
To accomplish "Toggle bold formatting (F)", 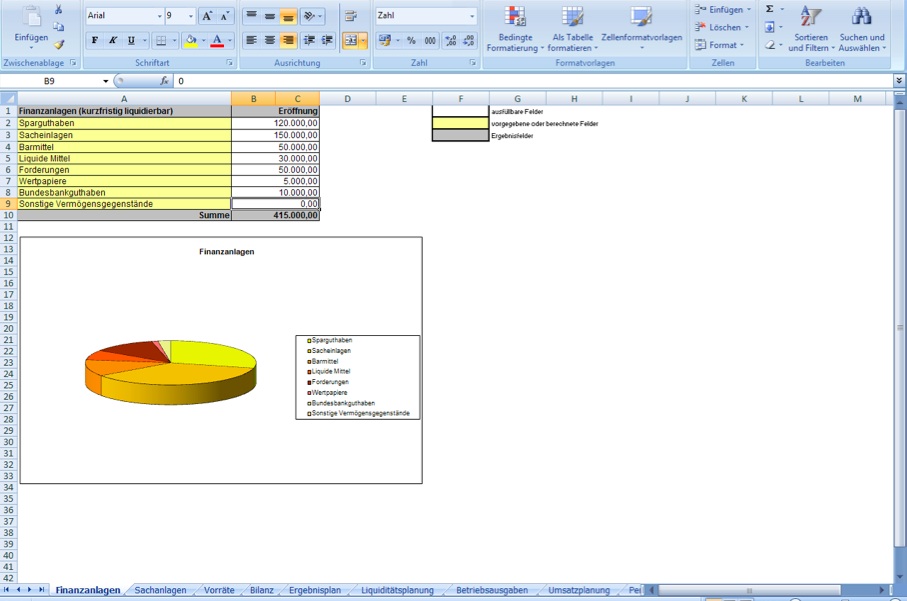I will point(95,40).
